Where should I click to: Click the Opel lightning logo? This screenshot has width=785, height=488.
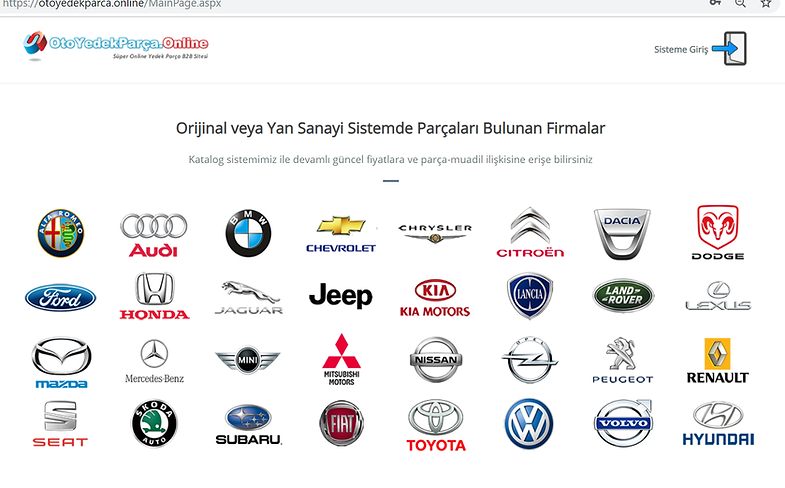(530, 360)
